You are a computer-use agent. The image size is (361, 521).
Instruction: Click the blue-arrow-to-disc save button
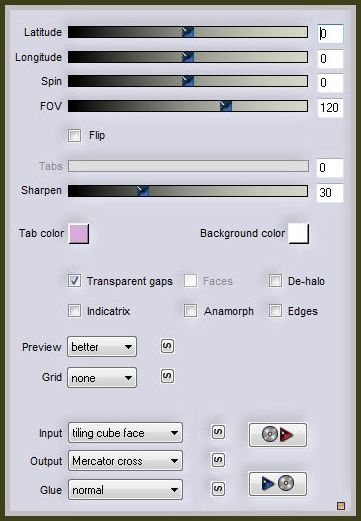tap(278, 483)
